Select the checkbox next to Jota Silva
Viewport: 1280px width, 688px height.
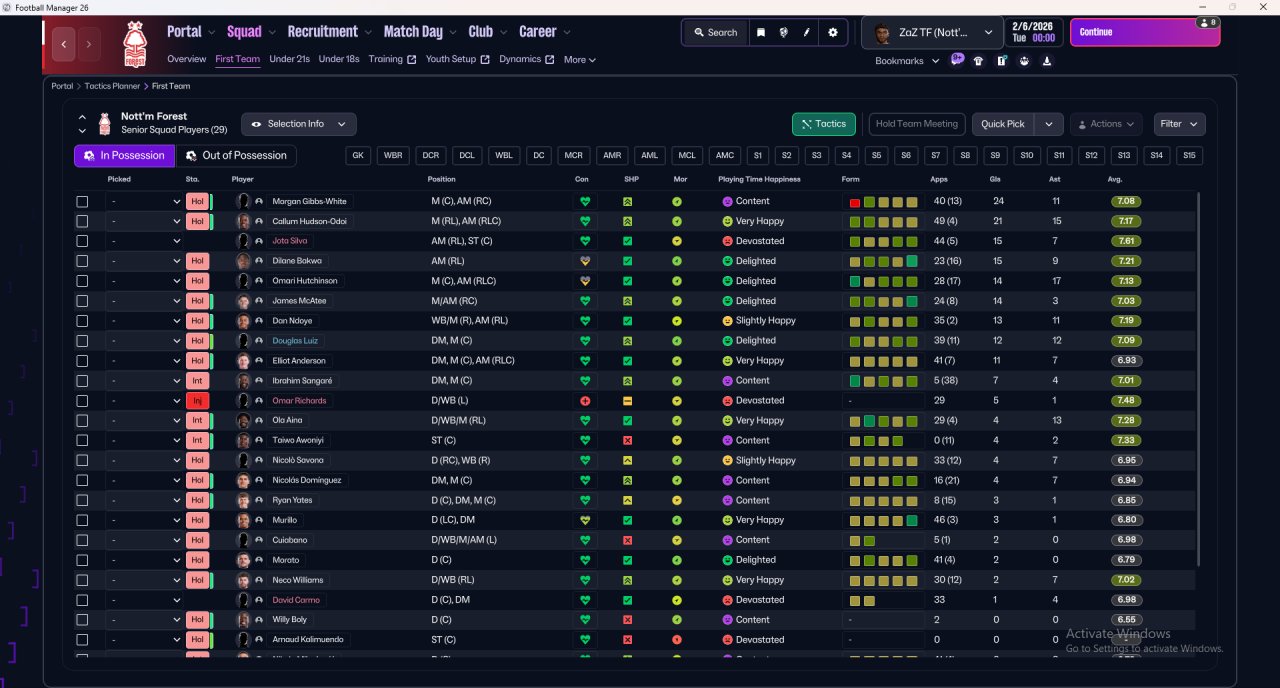82,241
